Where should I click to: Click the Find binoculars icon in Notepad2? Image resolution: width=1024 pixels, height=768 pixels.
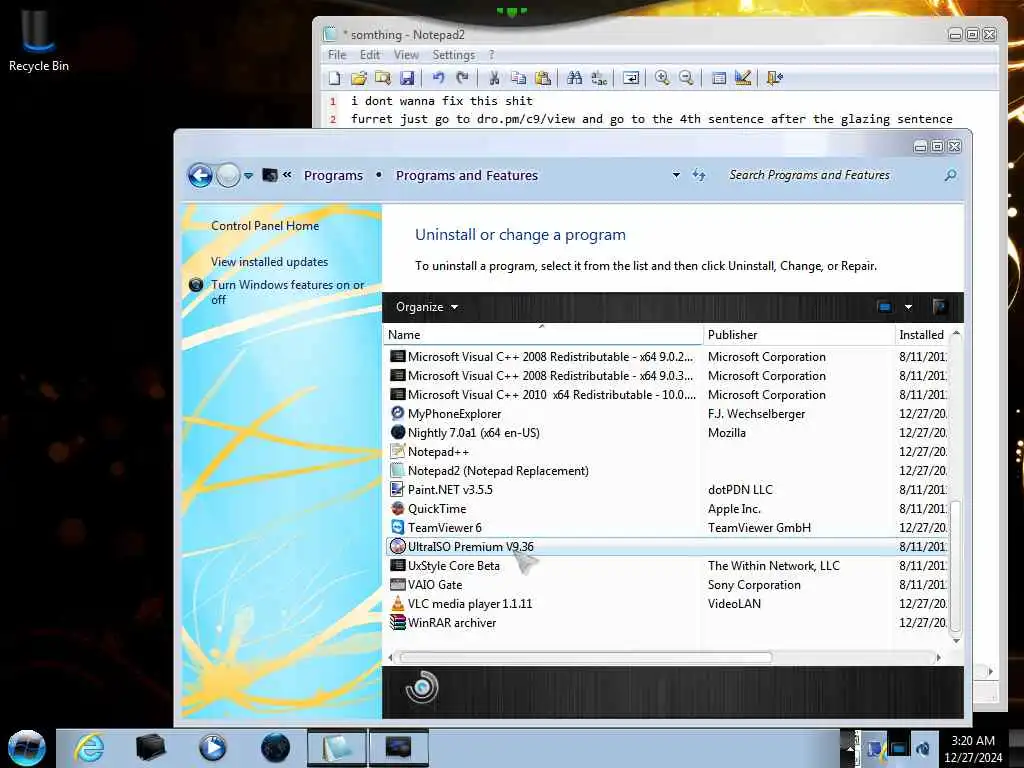tap(575, 78)
